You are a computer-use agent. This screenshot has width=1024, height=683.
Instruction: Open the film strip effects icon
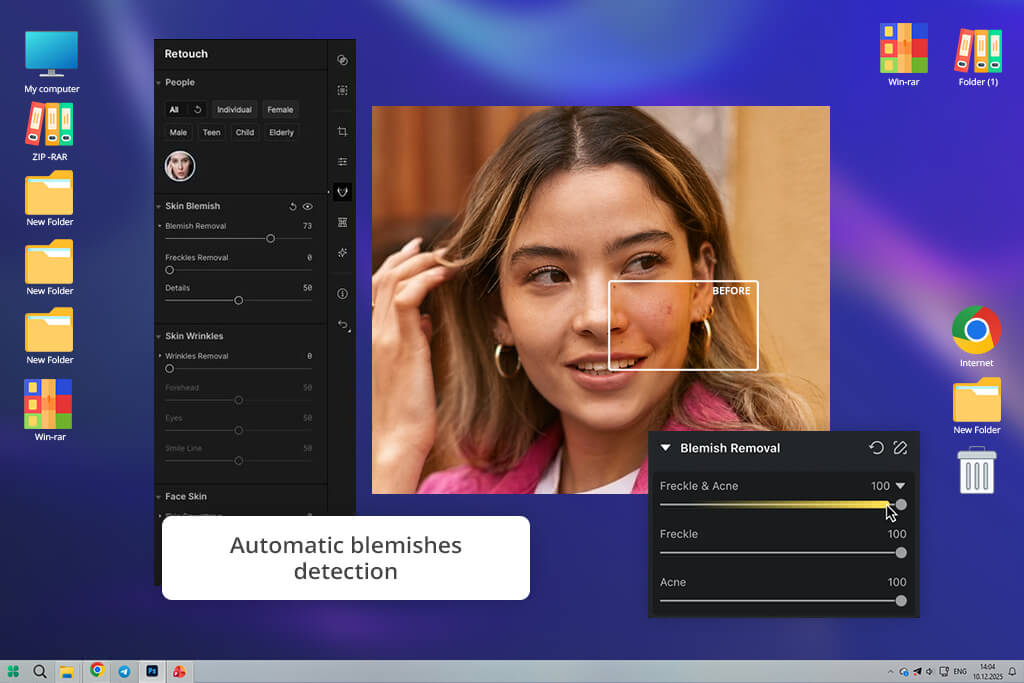tap(342, 222)
